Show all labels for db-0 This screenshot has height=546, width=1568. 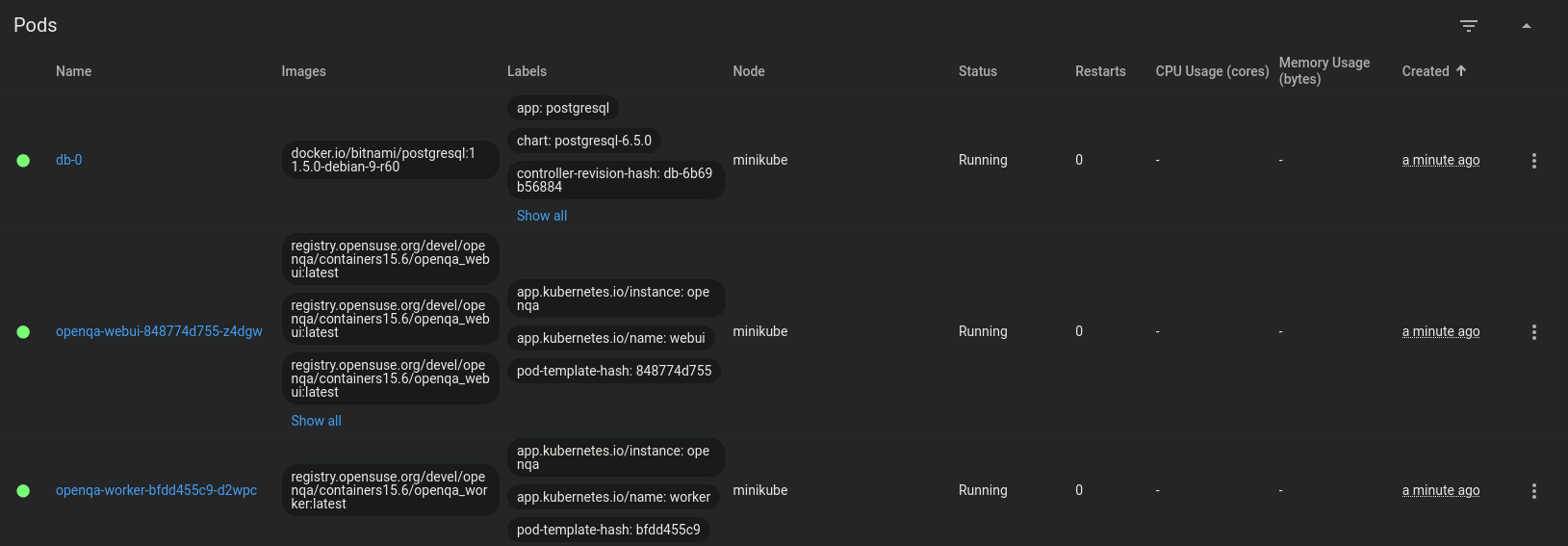point(541,216)
